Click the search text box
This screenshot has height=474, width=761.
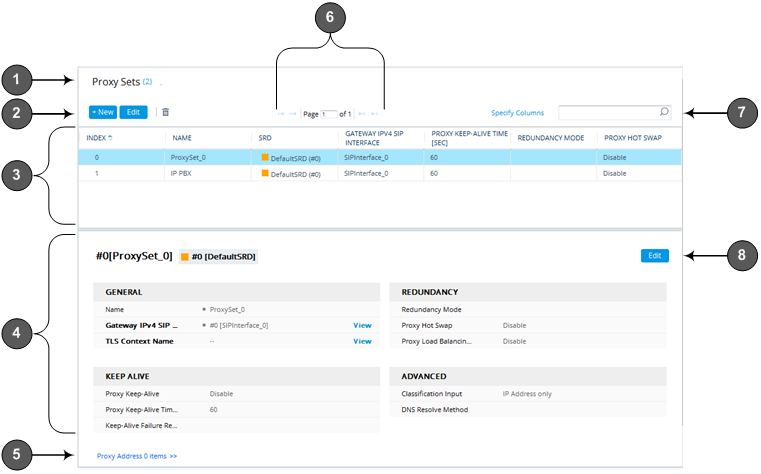[608, 113]
